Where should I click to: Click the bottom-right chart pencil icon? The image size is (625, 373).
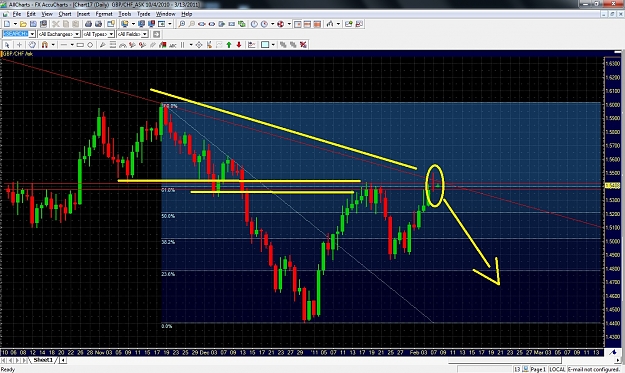(613, 352)
